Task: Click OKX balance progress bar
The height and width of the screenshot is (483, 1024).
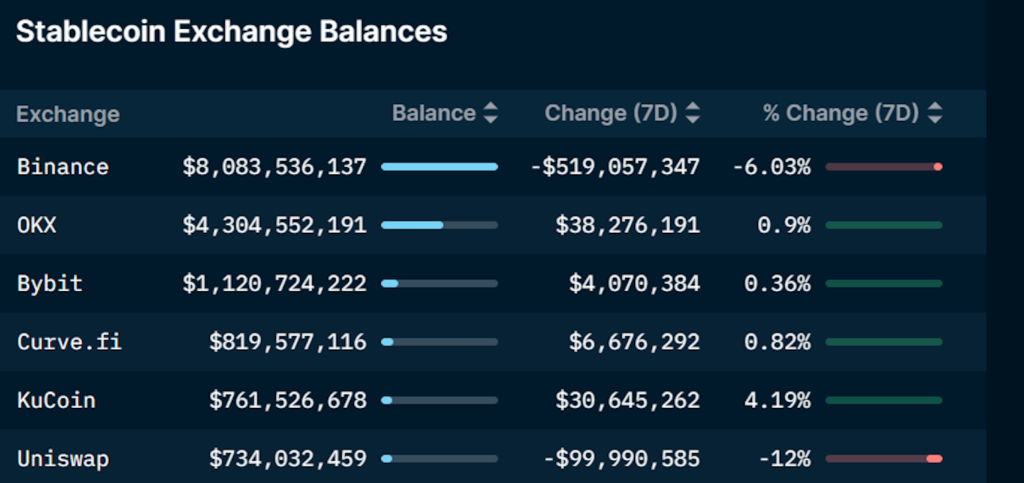Action: click(439, 225)
